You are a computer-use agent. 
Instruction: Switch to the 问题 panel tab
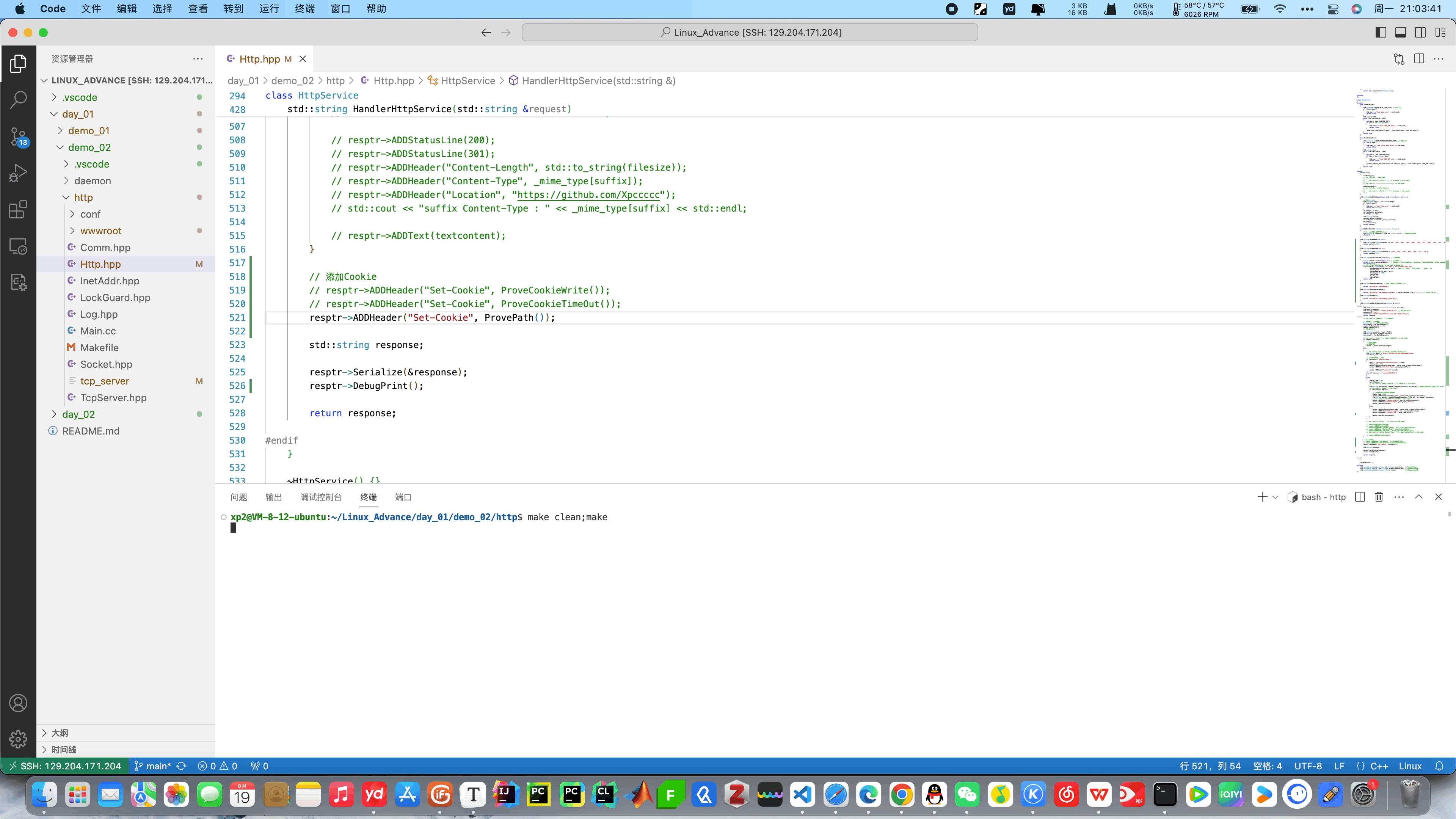click(x=238, y=497)
